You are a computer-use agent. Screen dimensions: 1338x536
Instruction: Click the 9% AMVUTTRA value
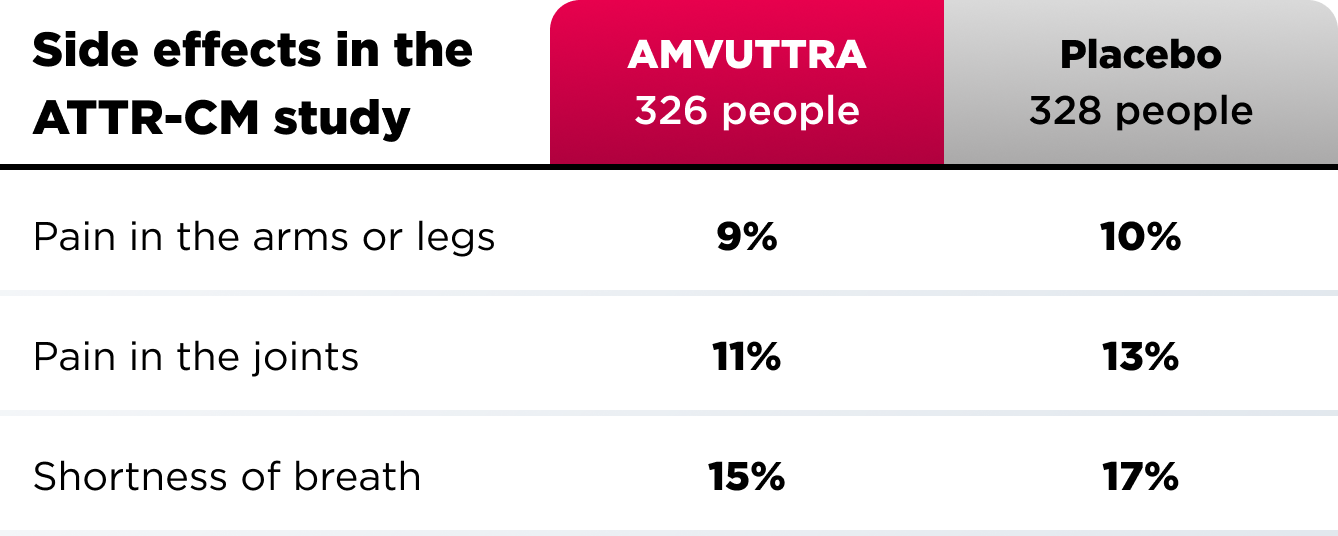click(746, 238)
